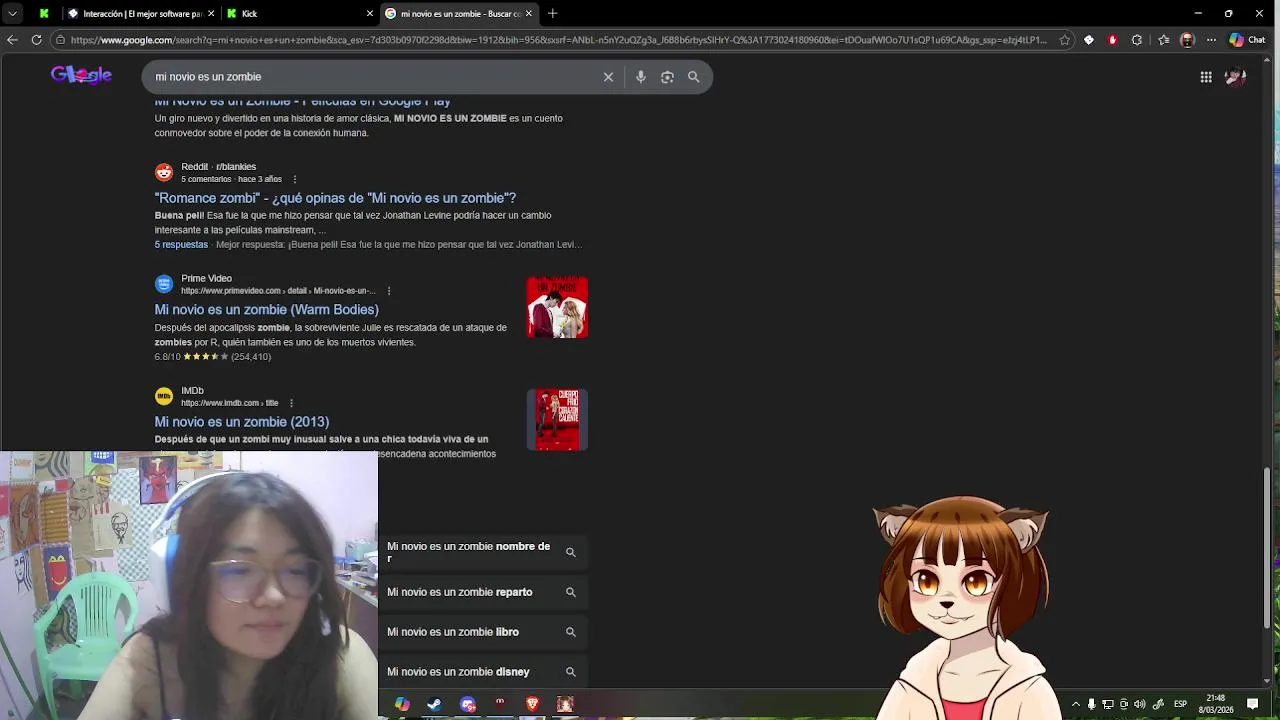This screenshot has height=720, width=1280.
Task: Click the 5 respuestas link
Action: tap(181, 244)
